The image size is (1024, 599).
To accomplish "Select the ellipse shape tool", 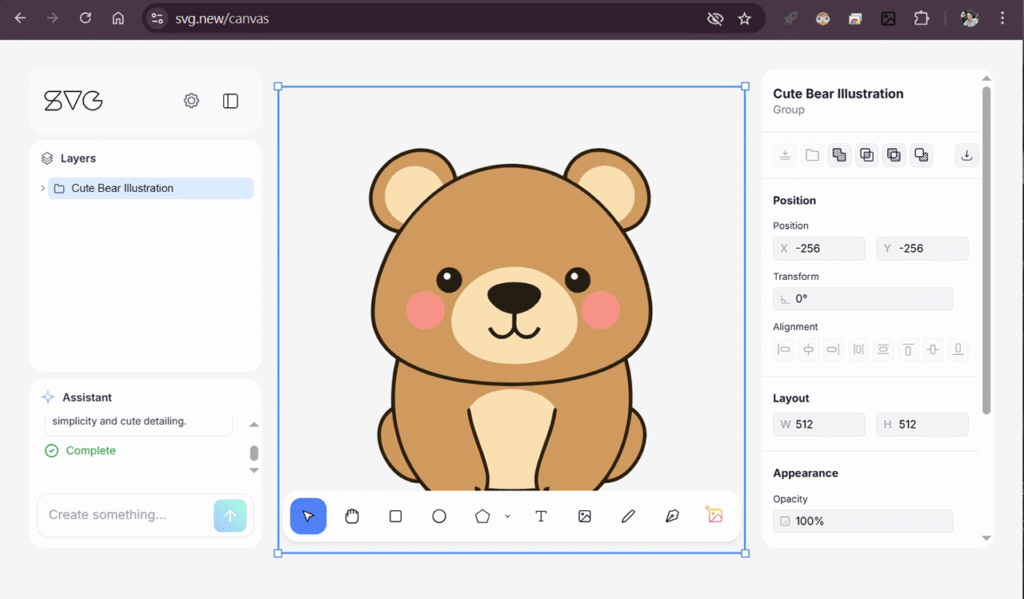I will [x=439, y=516].
